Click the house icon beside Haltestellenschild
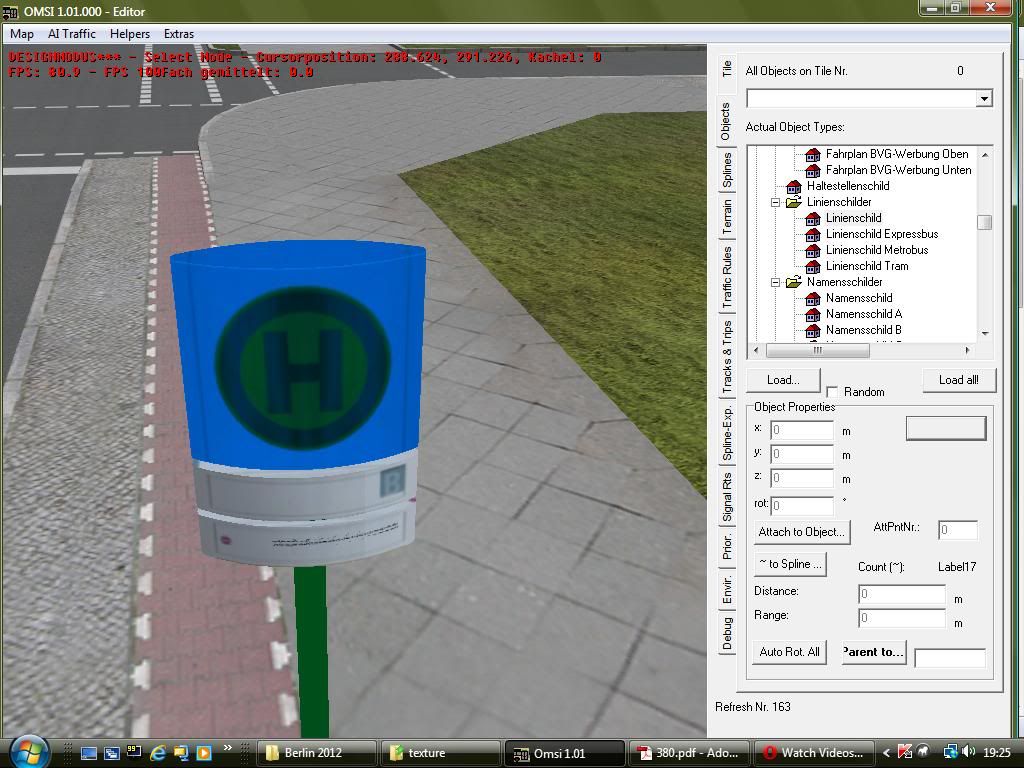 [794, 187]
